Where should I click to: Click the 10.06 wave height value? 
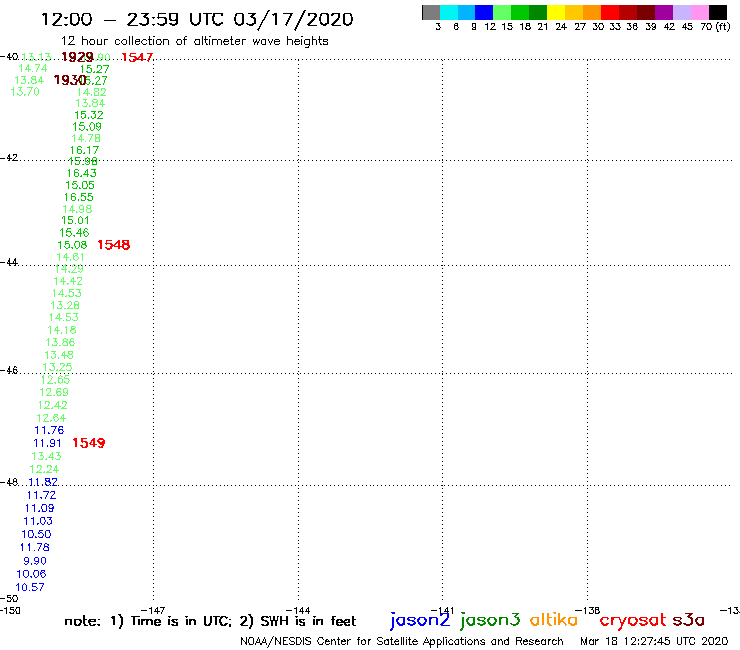tap(31, 574)
